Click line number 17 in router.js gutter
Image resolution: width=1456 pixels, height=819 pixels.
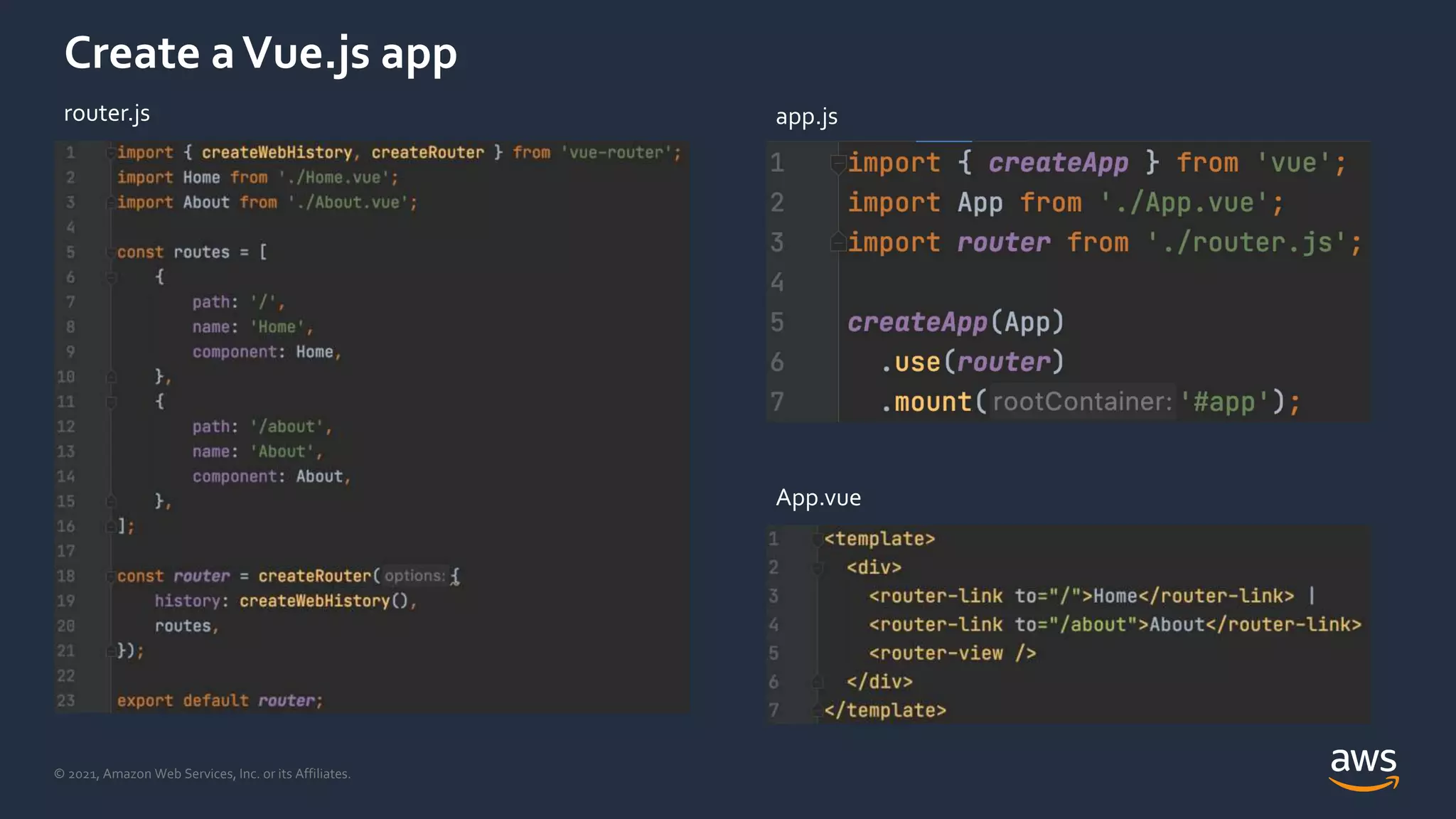66,552
